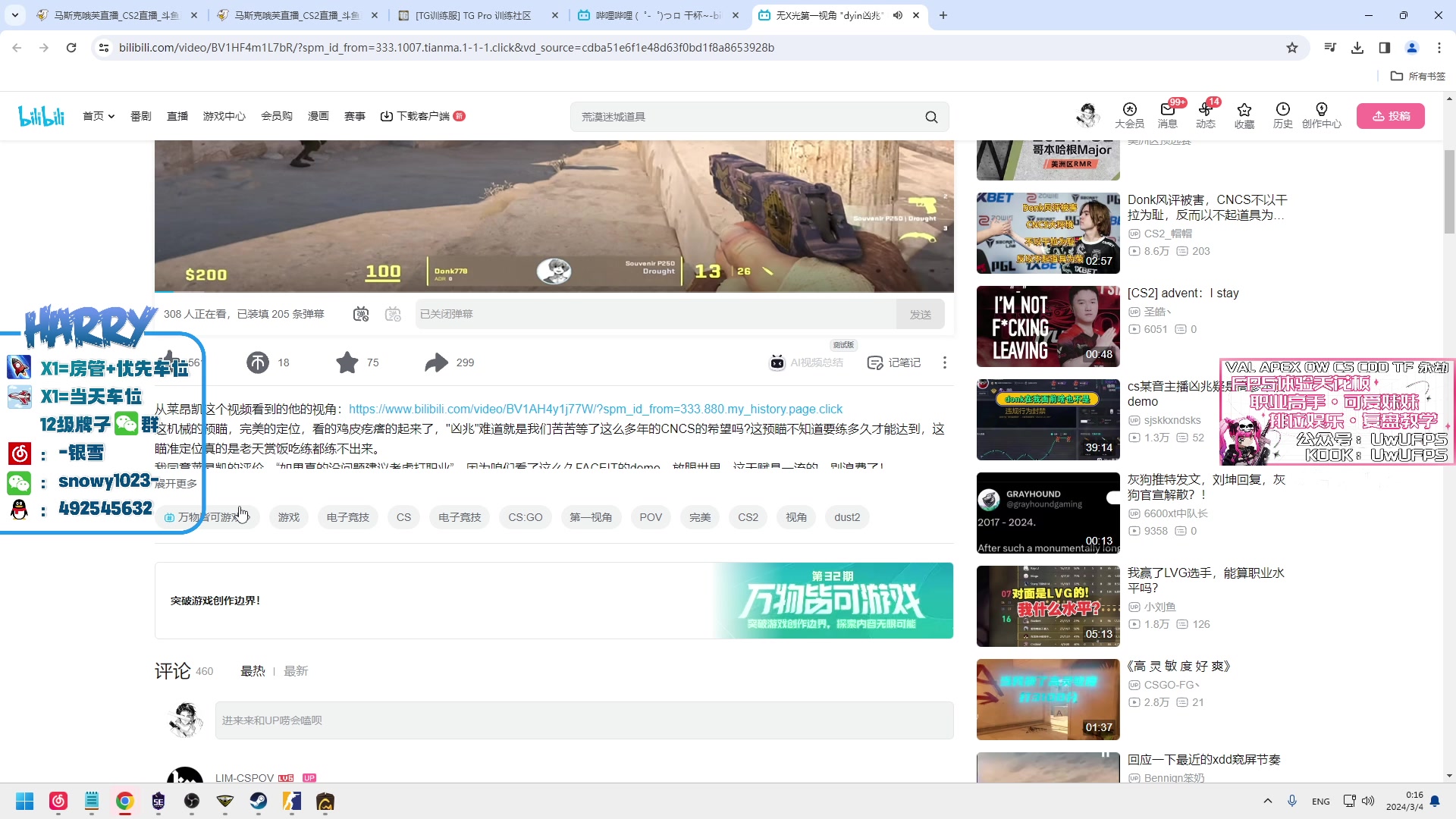Open AI视频总结 summary
The height and width of the screenshot is (819, 1456).
806,362
